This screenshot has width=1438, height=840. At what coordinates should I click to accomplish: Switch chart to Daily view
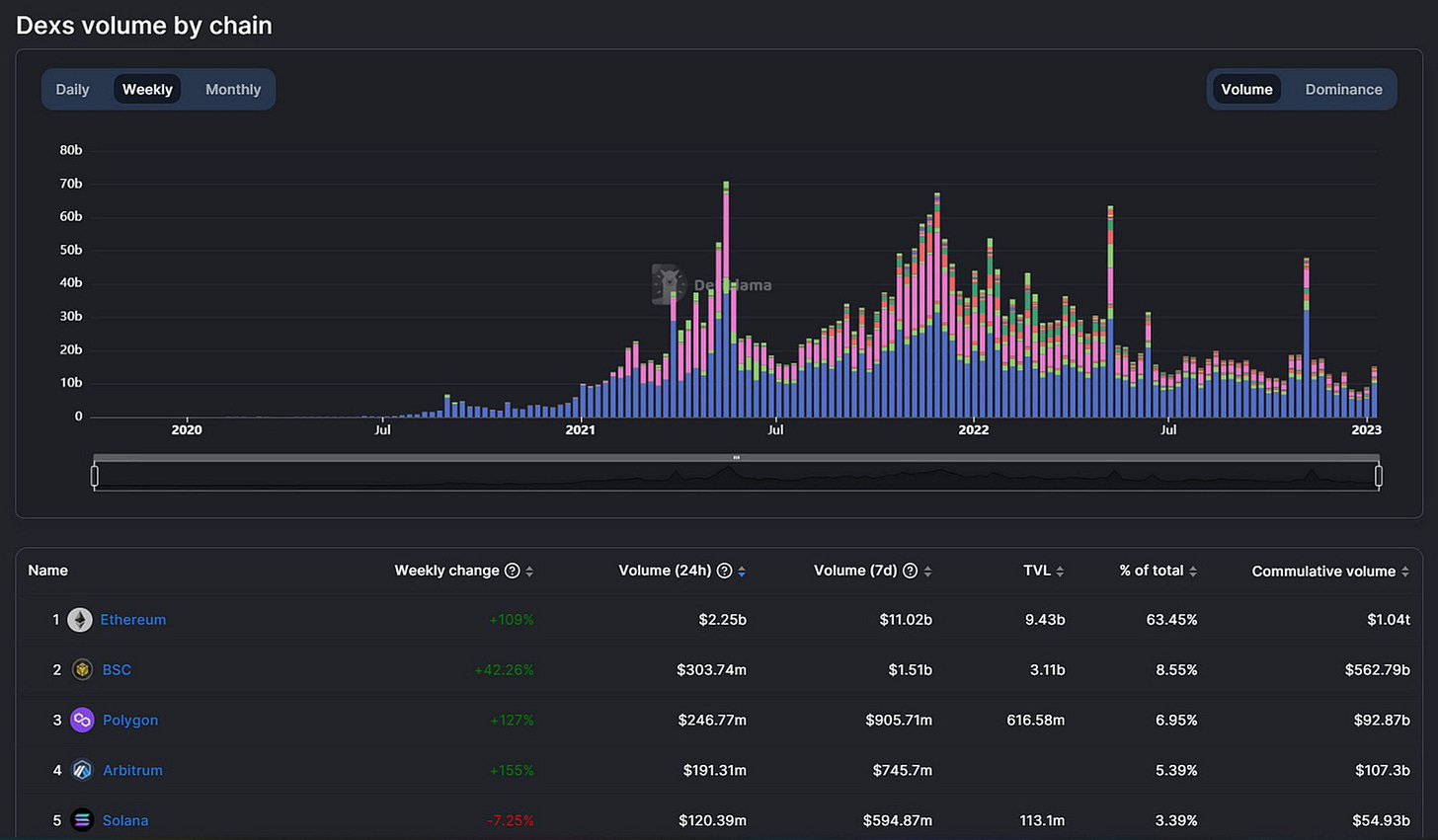coord(72,89)
